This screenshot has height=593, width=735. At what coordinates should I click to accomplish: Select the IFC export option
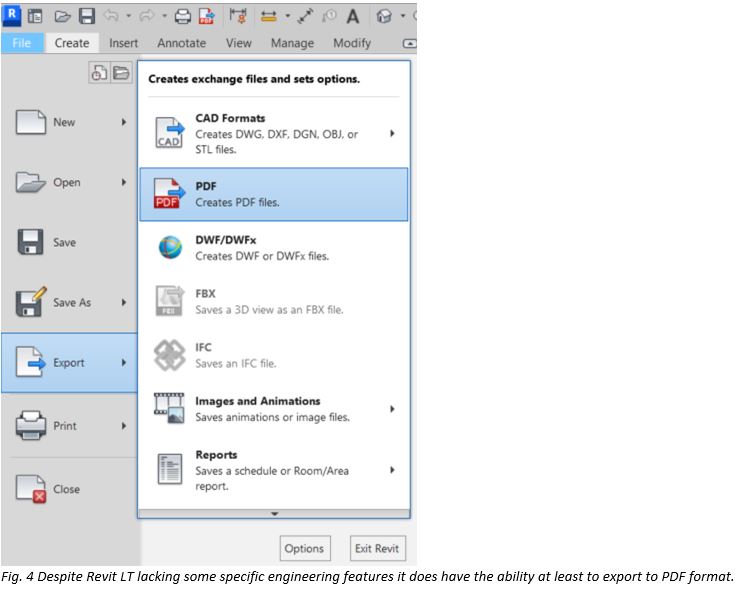click(274, 355)
